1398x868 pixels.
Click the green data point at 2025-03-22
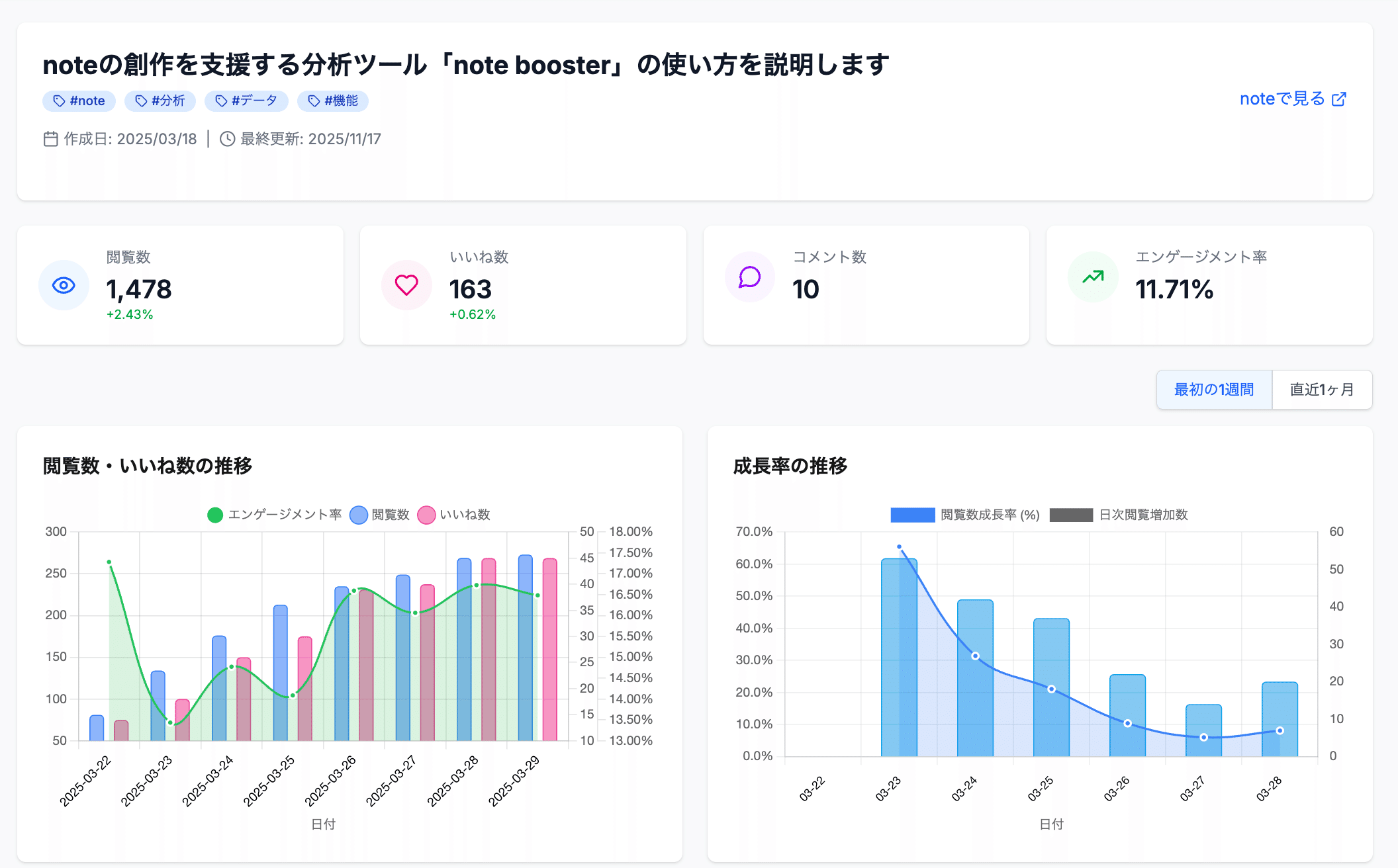[x=109, y=562]
